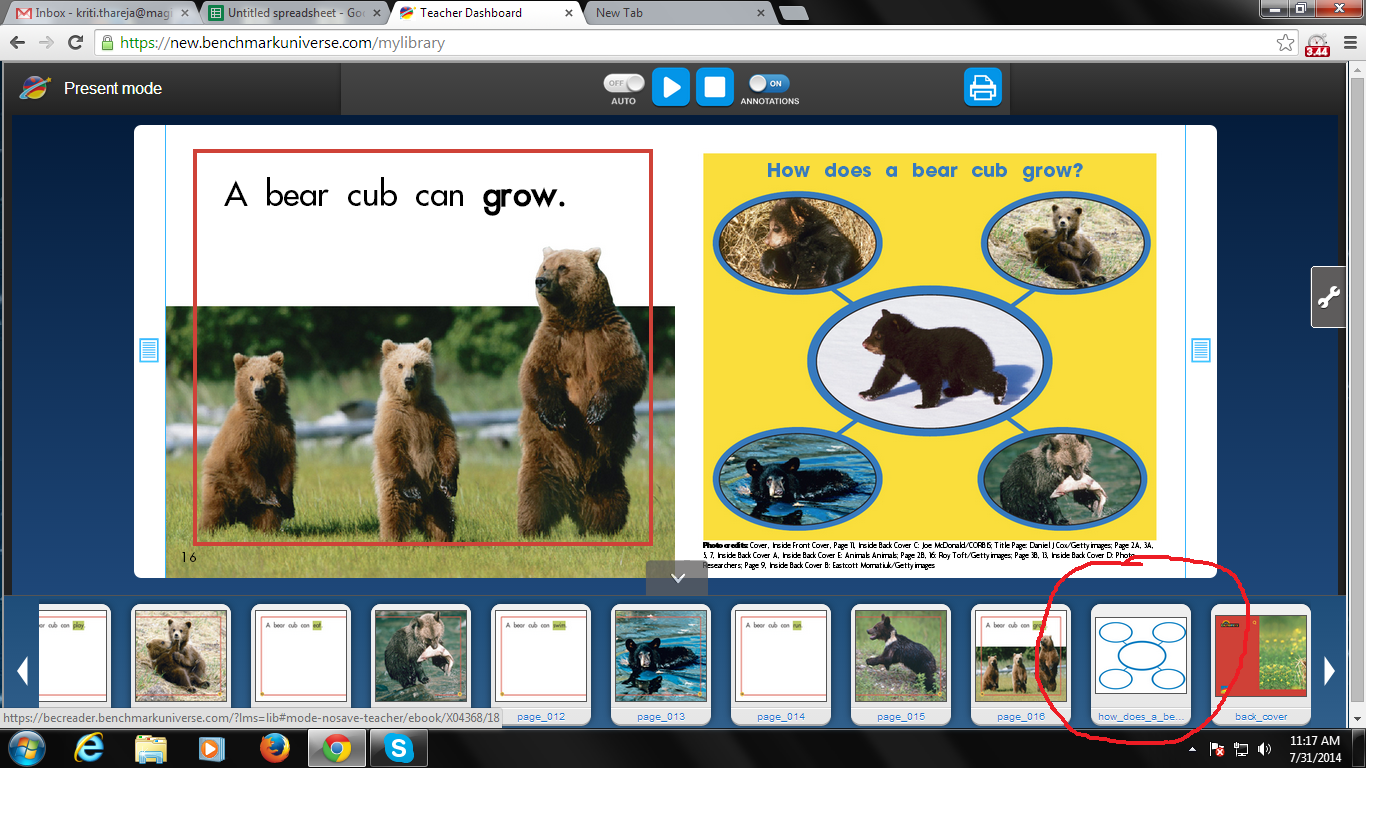Open the Chrome hamburger menu
1382x837 pixels.
(1350, 43)
